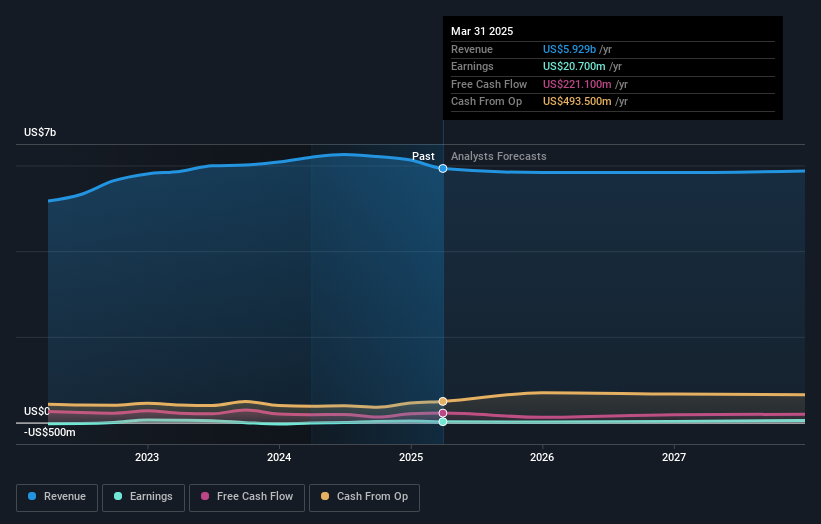Select the 2024 x-axis label
The height and width of the screenshot is (524, 821).
[x=279, y=457]
